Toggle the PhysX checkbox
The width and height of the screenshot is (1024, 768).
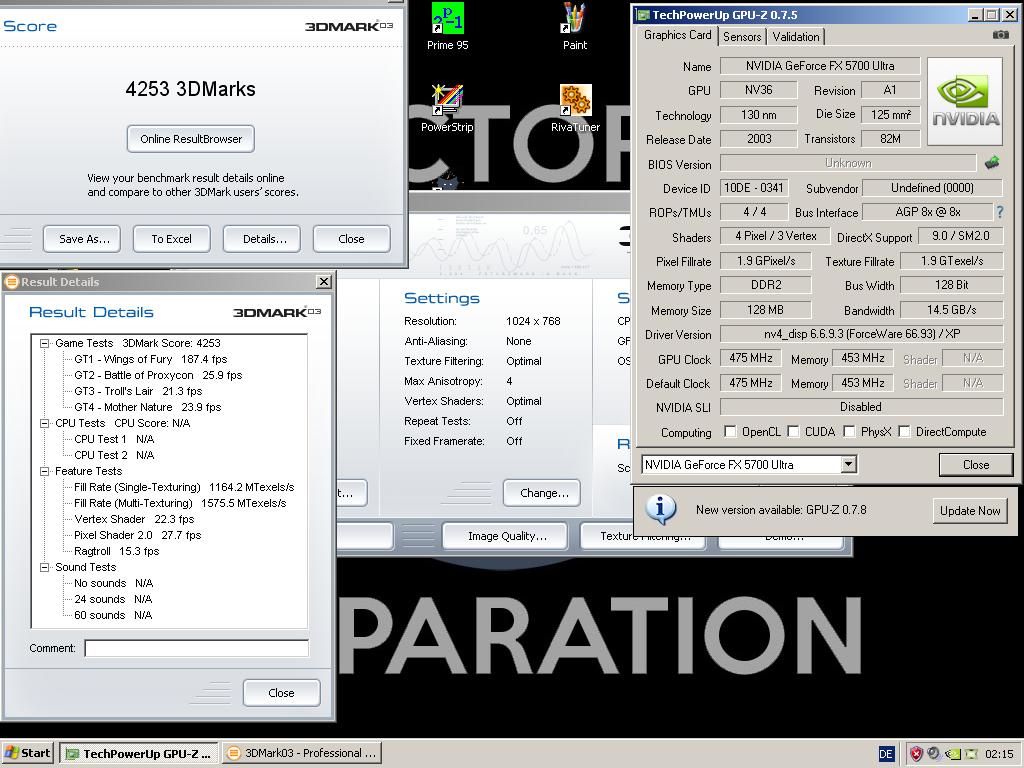pyautogui.click(x=849, y=431)
